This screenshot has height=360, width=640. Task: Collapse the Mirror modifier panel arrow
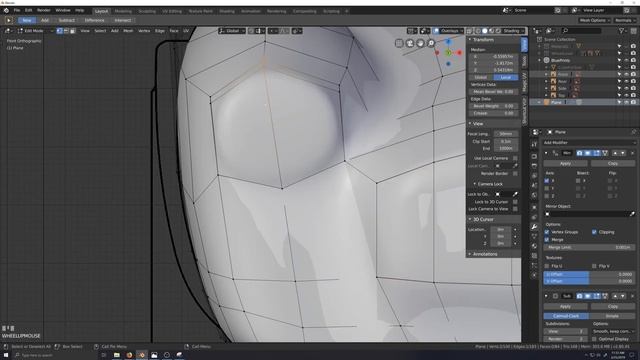point(546,153)
